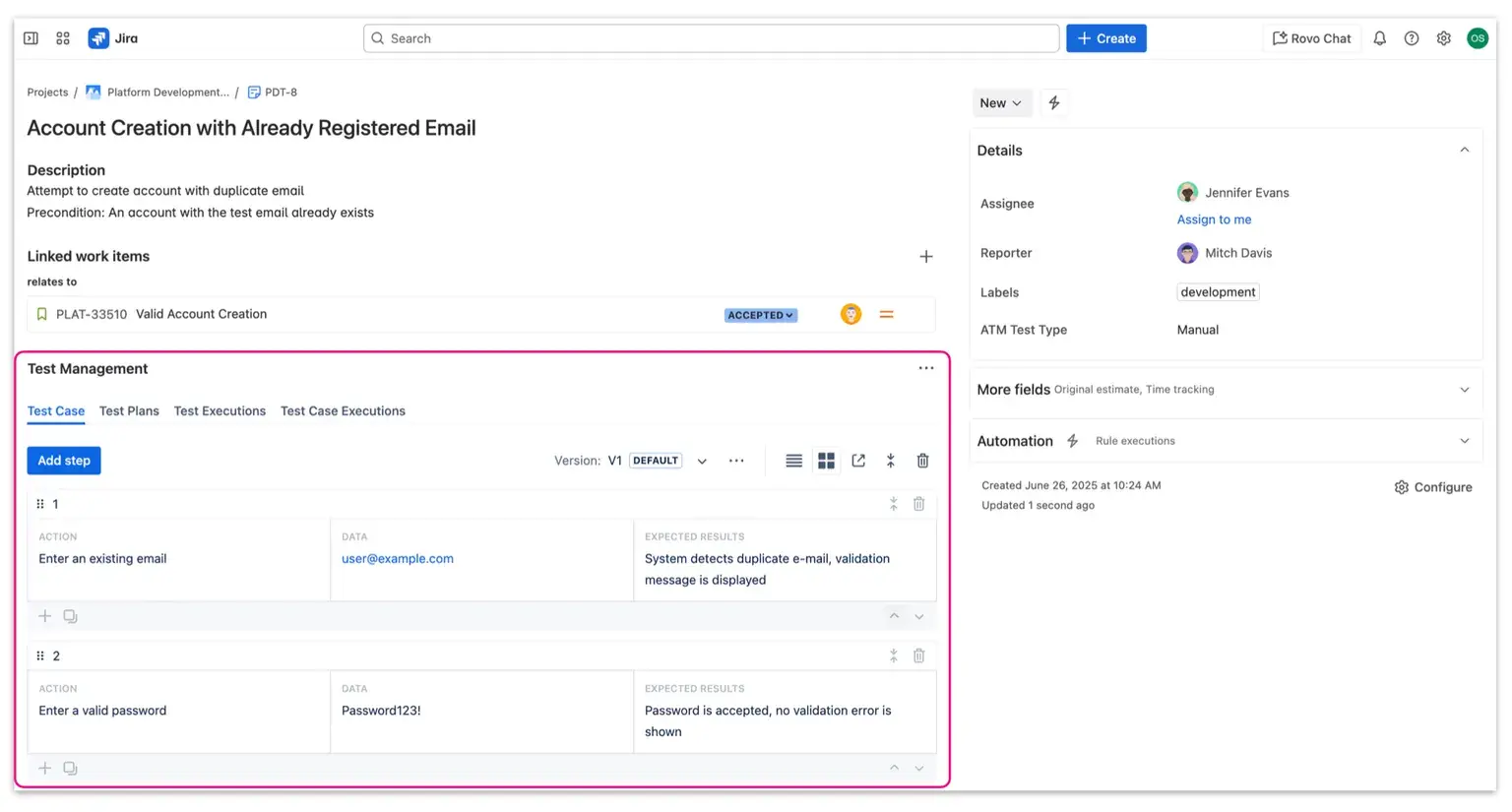The height and width of the screenshot is (812, 1512).
Task: Change status via the ACCEPTED dropdown
Action: [760, 315]
